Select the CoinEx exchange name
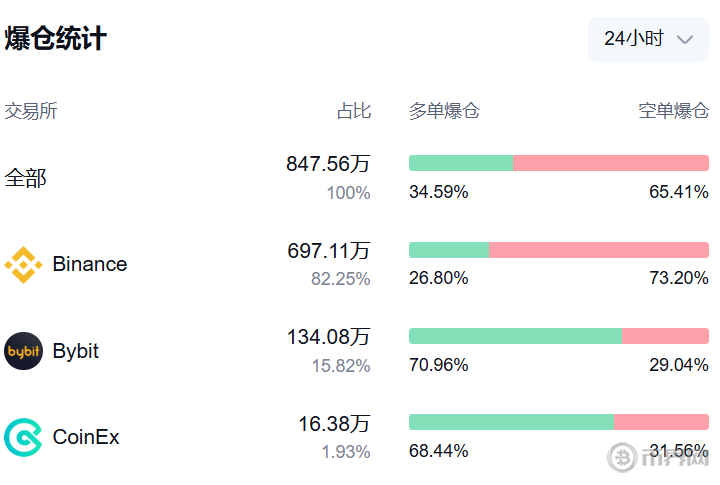 pos(86,437)
